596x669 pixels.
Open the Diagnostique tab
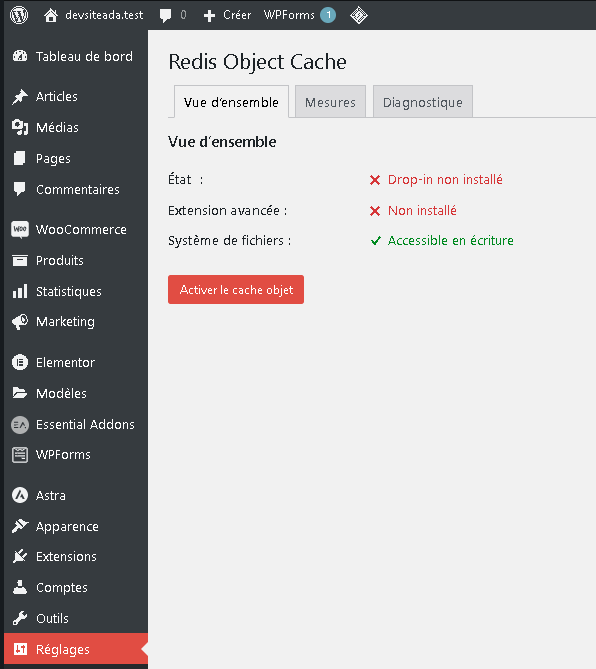coord(423,102)
